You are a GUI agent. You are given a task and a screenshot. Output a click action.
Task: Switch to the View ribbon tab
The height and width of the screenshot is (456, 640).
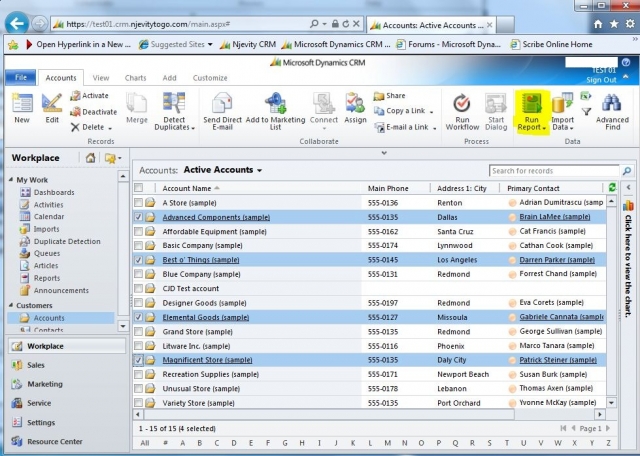(100, 78)
